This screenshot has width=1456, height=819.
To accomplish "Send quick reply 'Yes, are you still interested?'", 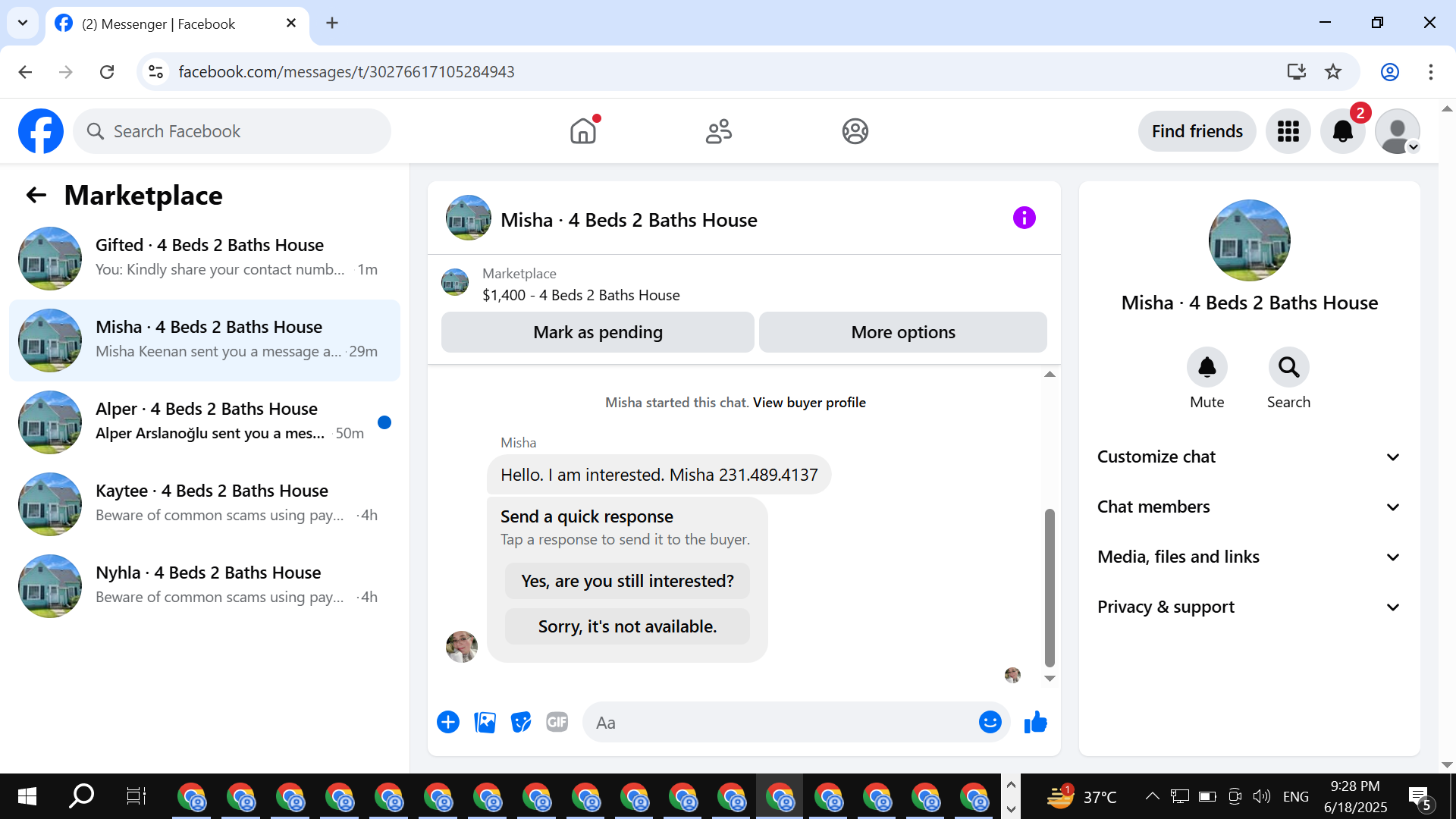I will pos(627,581).
